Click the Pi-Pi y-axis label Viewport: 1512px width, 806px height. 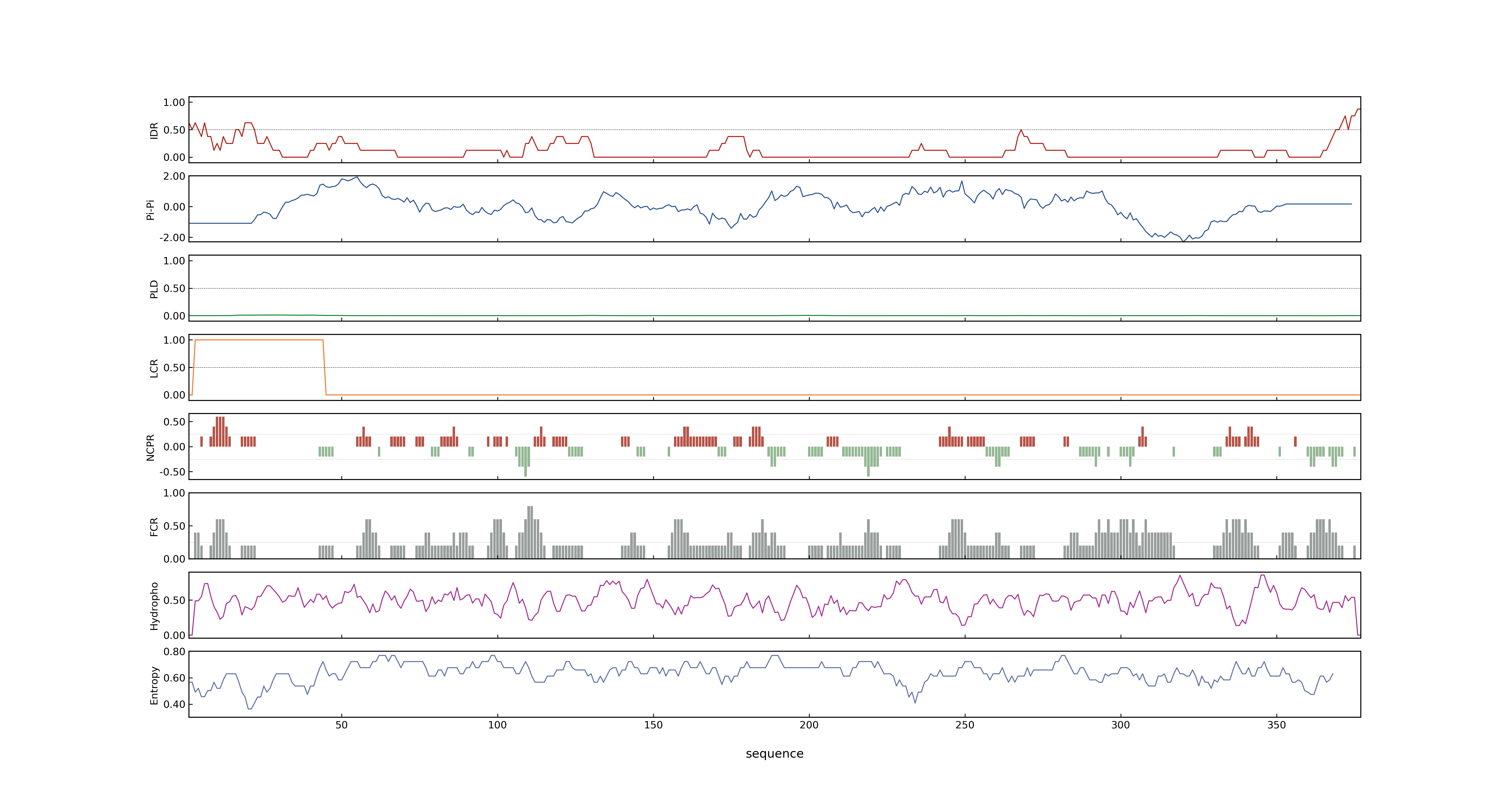(150, 209)
